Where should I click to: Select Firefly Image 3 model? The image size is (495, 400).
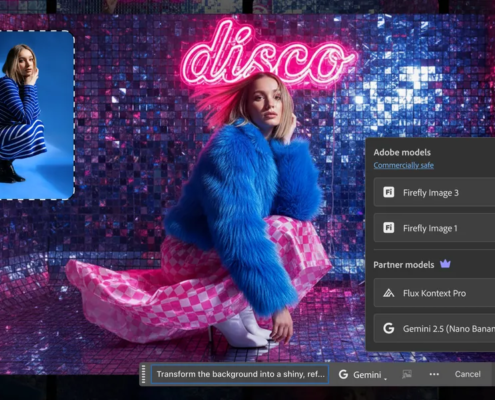(x=434, y=192)
